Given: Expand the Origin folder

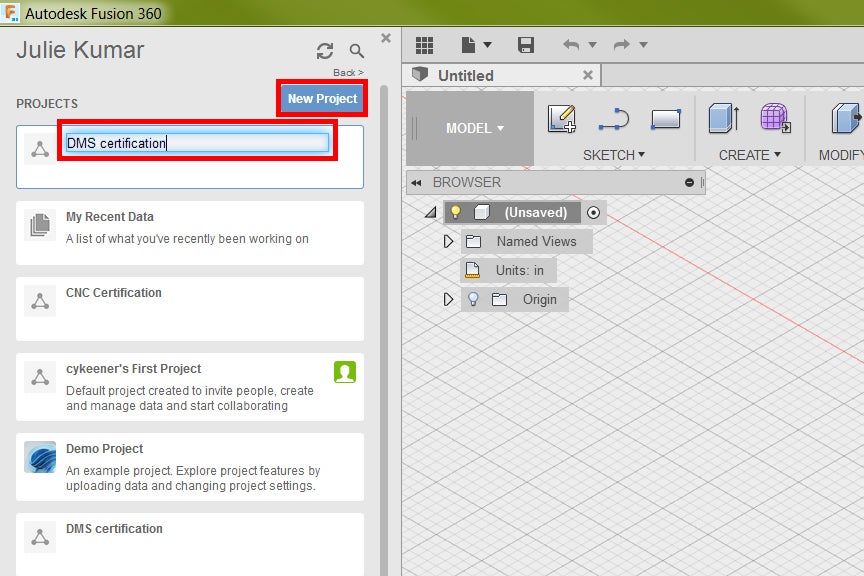Looking at the screenshot, I should point(448,299).
